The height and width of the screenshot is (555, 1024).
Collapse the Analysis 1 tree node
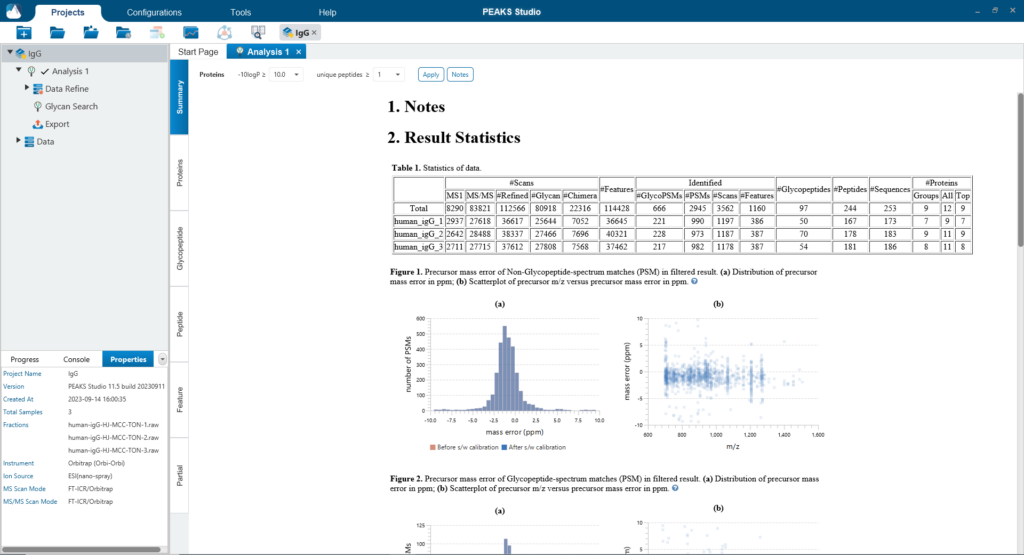click(19, 71)
